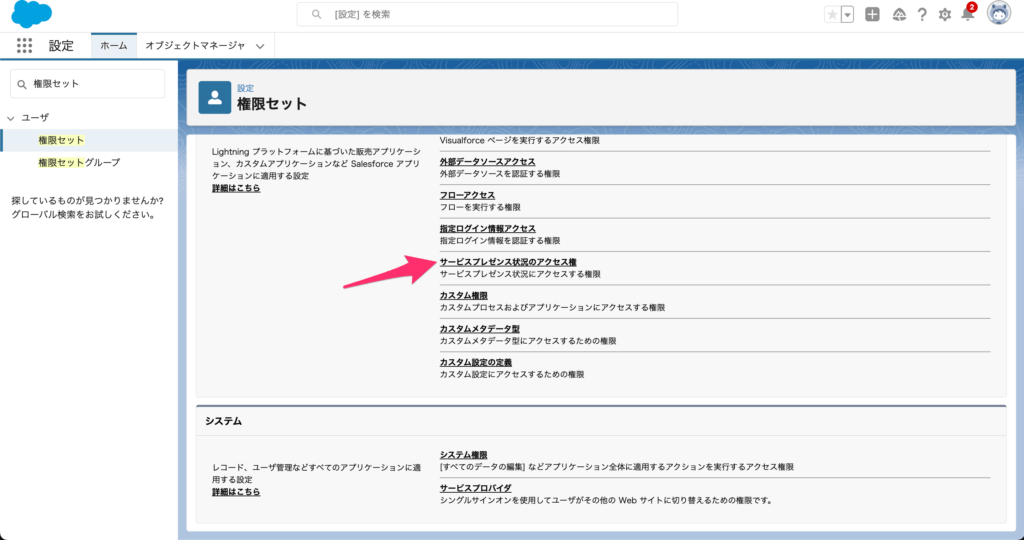Image resolution: width=1024 pixels, height=540 pixels.
Task: Open the setup gear icon
Action: pyautogui.click(x=944, y=14)
